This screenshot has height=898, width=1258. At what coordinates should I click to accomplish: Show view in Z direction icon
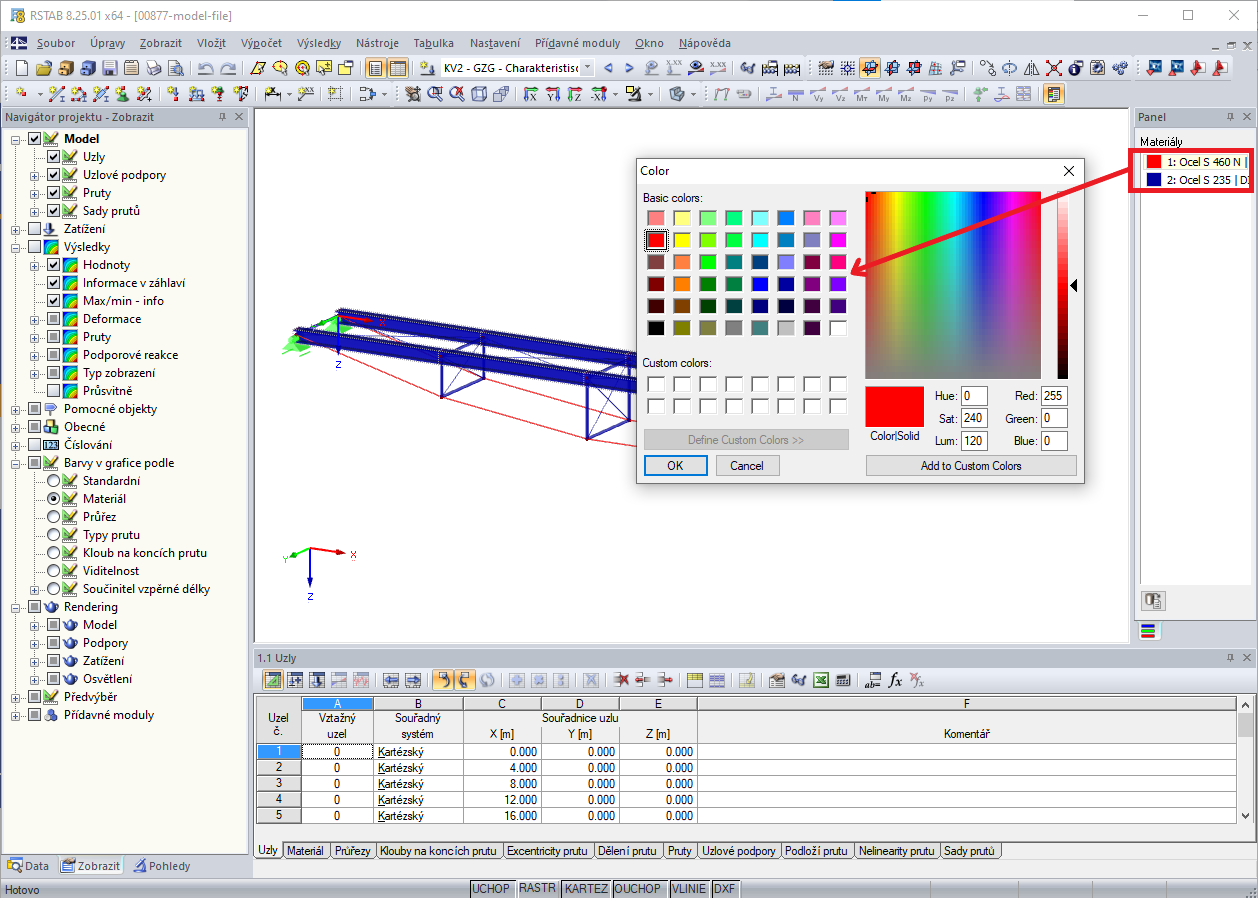point(574,94)
